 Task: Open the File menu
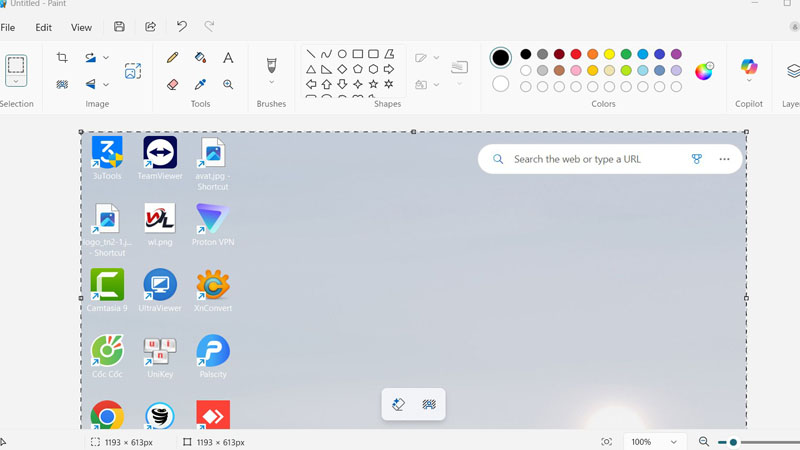coord(8,28)
